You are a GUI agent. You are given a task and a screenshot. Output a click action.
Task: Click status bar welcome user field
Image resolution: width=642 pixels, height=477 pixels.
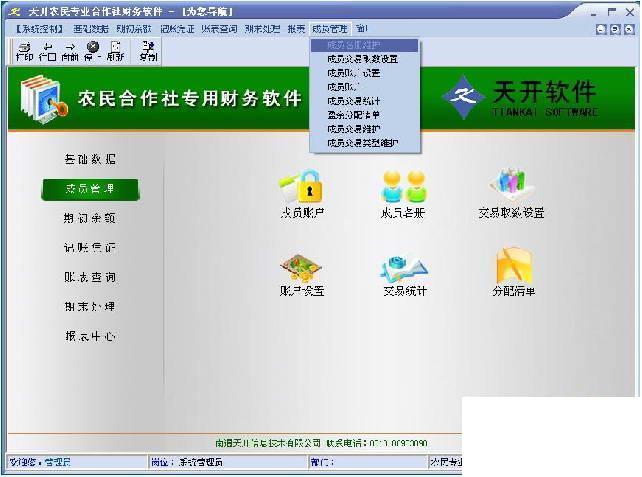[x=77, y=462]
